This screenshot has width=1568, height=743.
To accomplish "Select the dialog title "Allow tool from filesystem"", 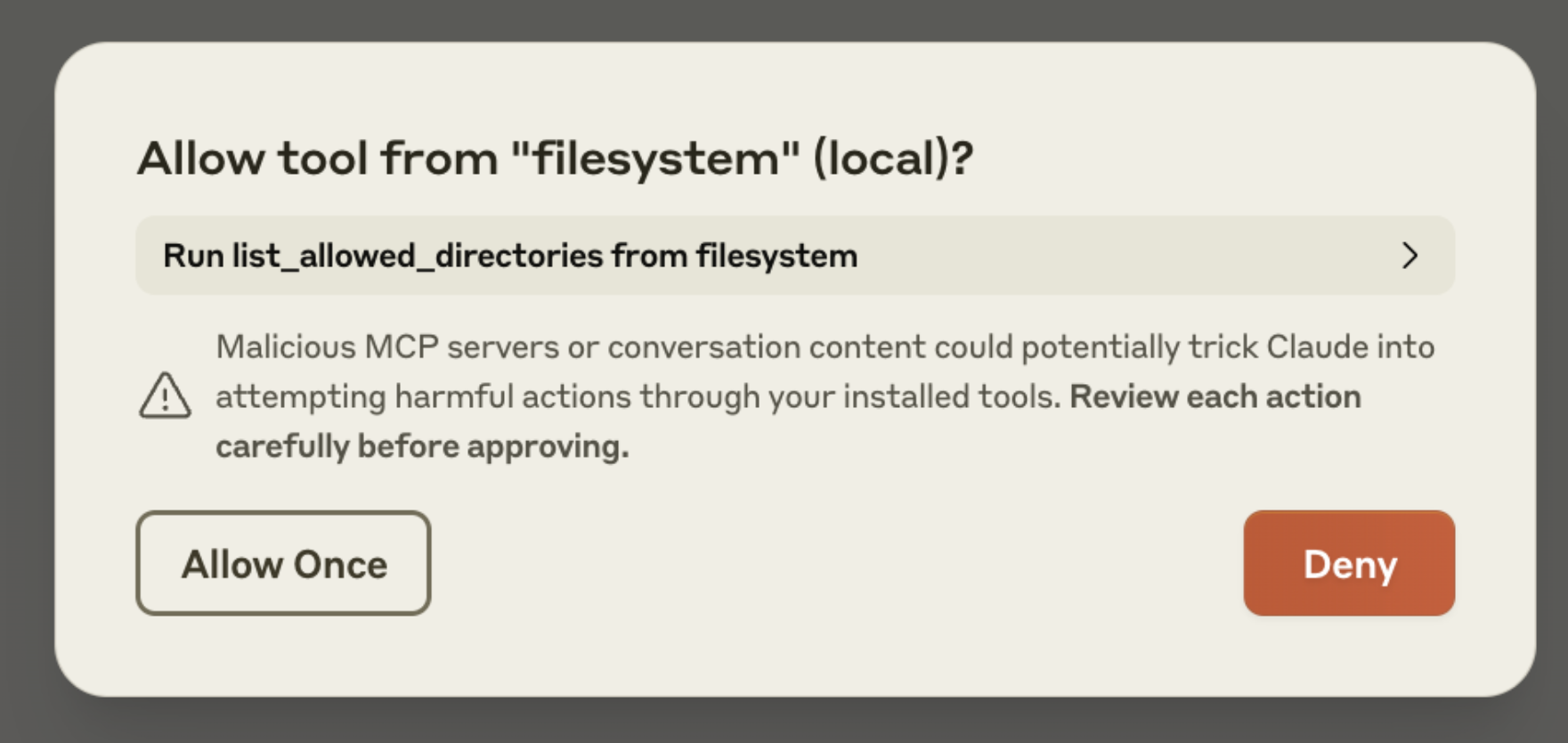I will pyautogui.click(x=555, y=159).
